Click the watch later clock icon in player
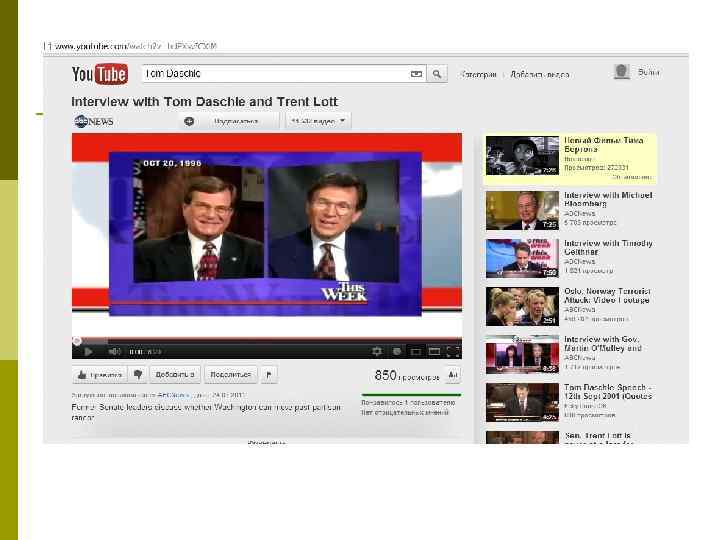This screenshot has width=720, height=540. [x=397, y=352]
